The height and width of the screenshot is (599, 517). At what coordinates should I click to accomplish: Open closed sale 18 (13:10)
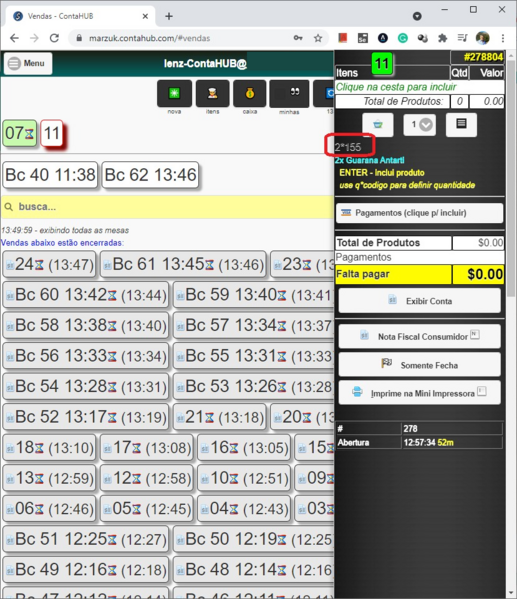[x=49, y=448]
